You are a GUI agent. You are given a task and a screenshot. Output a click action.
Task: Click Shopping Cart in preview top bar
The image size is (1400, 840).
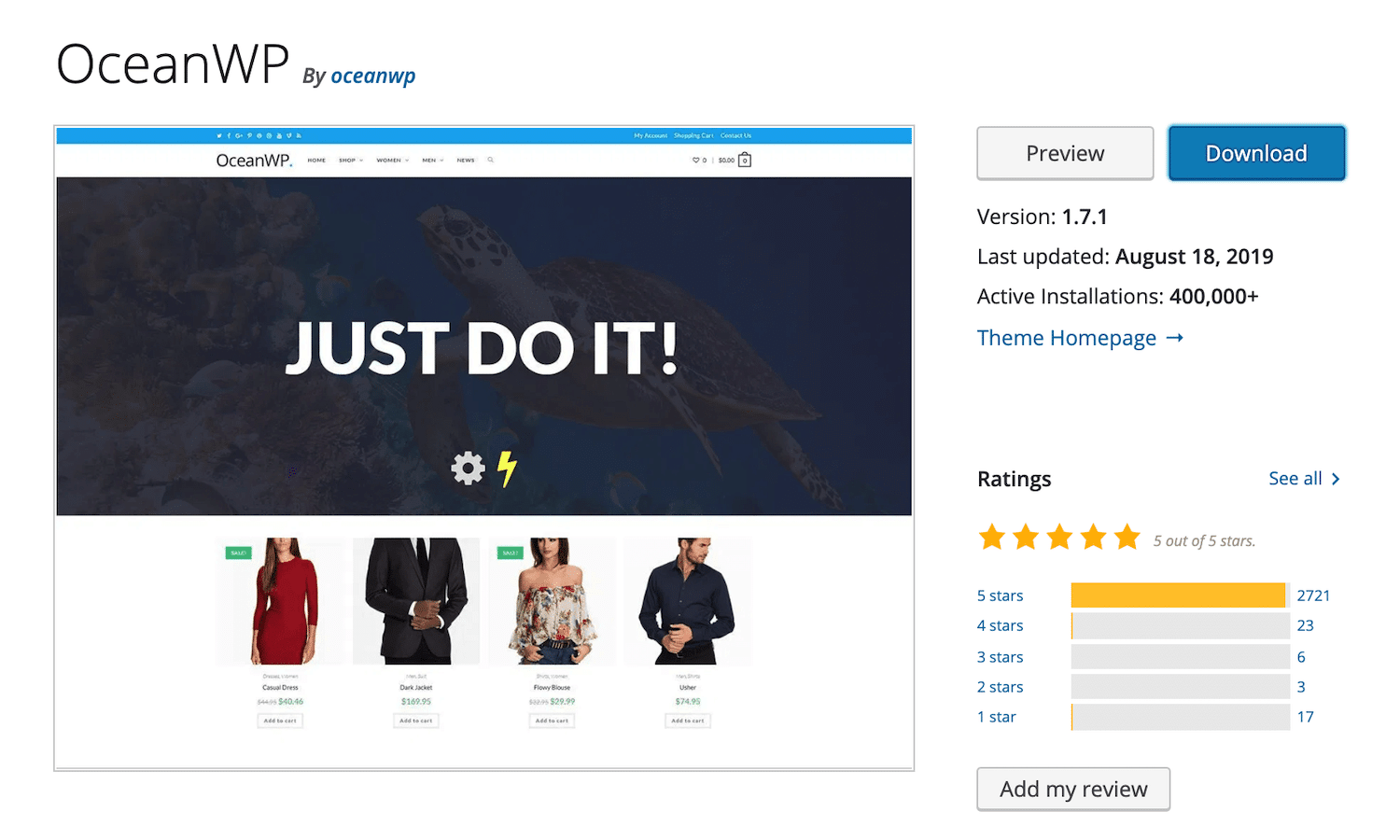click(693, 135)
